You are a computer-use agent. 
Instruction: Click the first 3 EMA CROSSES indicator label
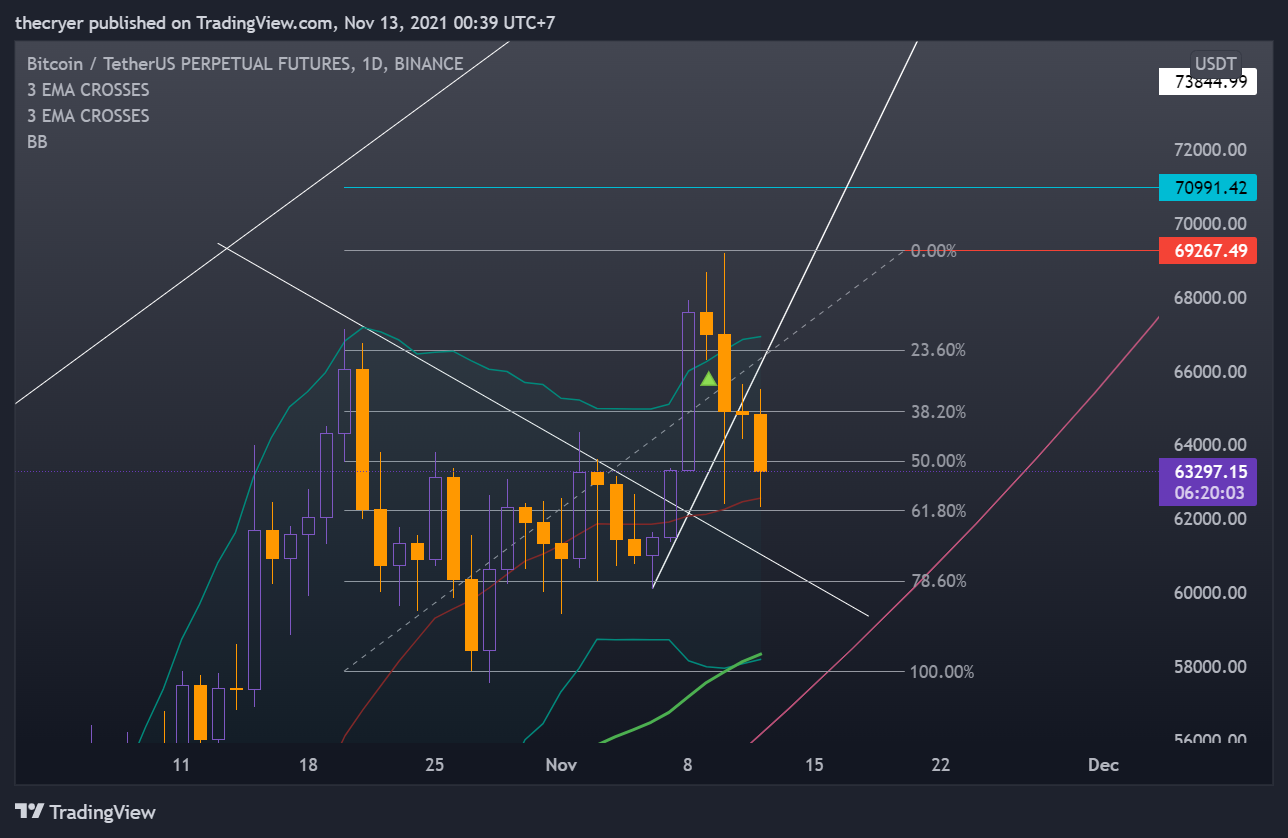tap(88, 90)
